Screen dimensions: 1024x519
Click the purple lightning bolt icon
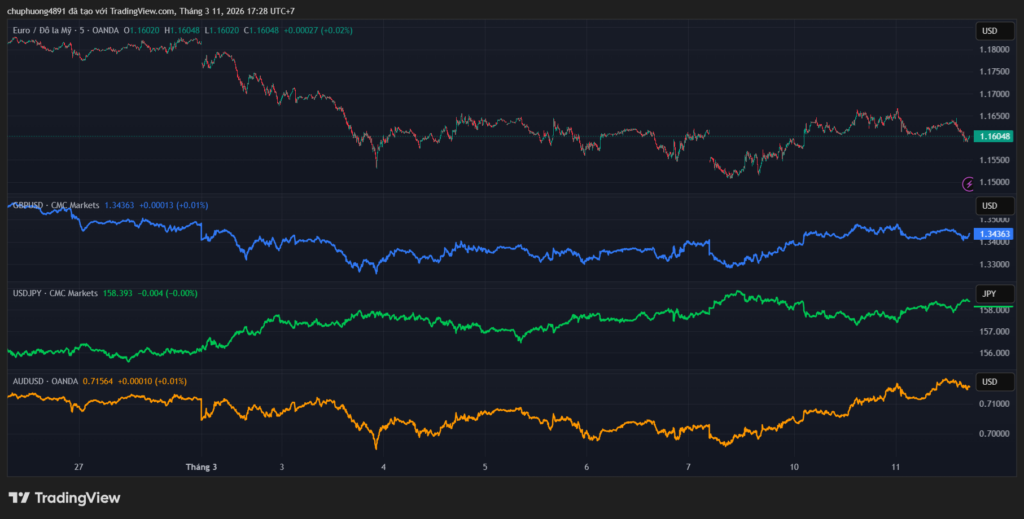967,183
